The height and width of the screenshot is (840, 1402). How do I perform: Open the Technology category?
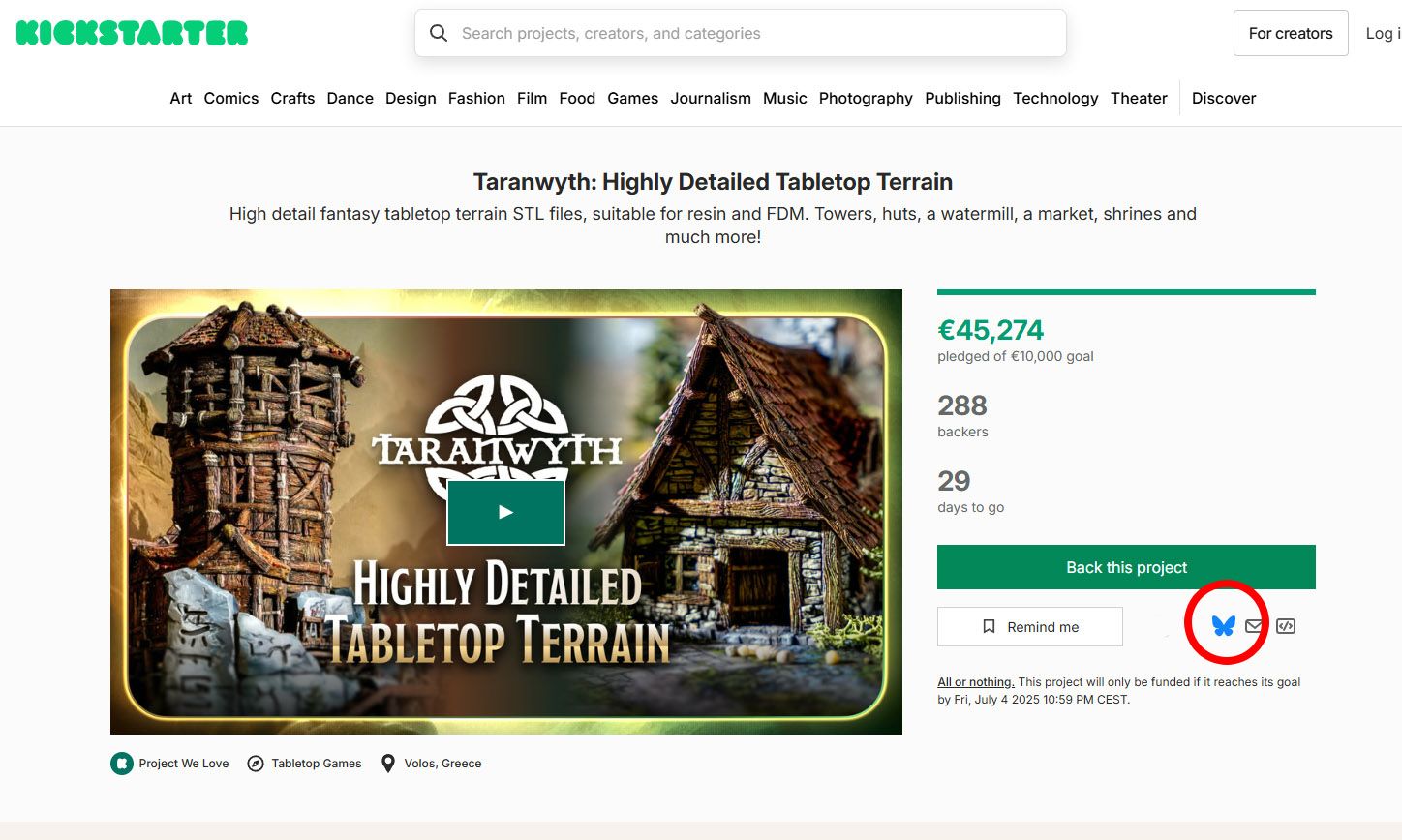pos(1055,98)
